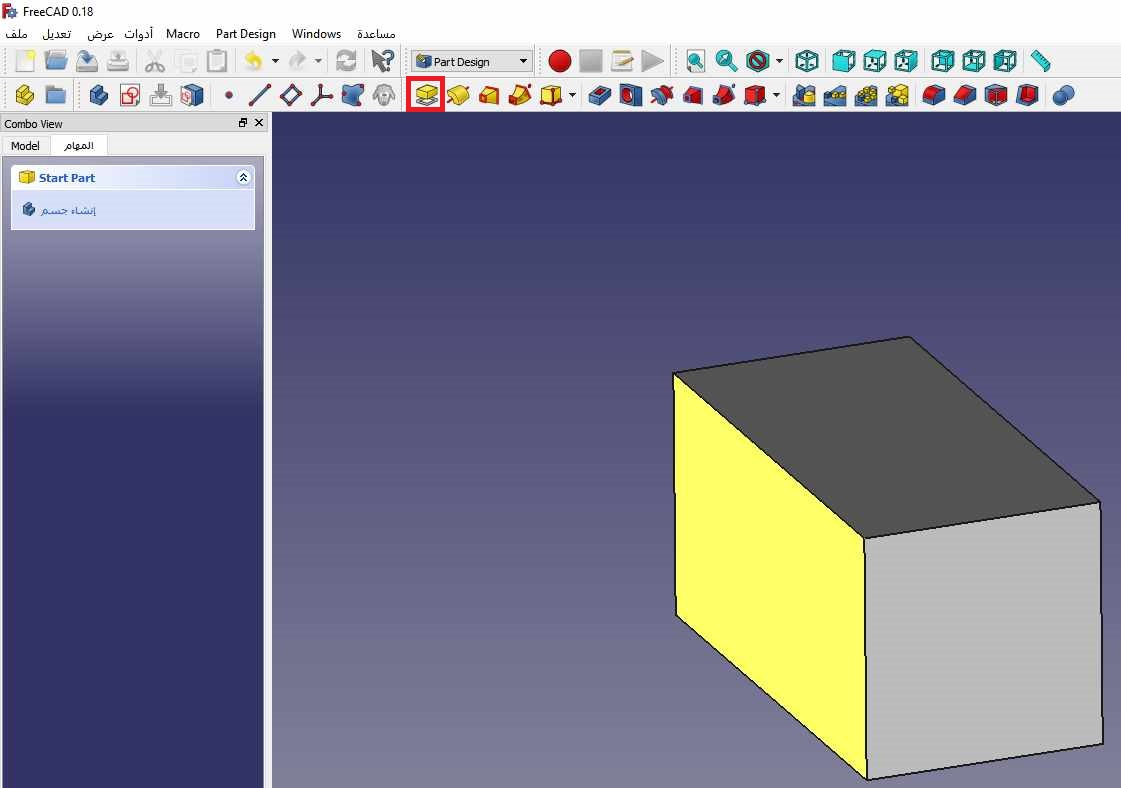
Task: Click the Map sketch to face icon
Action: pyautogui.click(x=192, y=94)
